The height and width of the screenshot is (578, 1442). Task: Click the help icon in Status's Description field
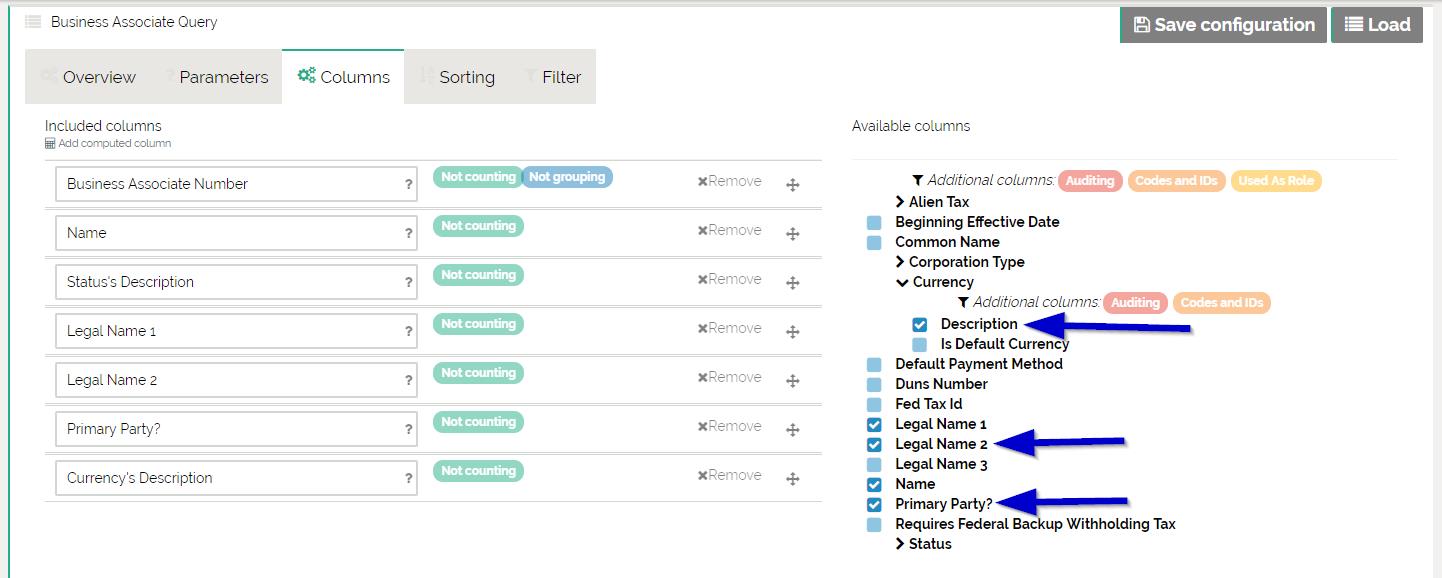pyautogui.click(x=408, y=283)
